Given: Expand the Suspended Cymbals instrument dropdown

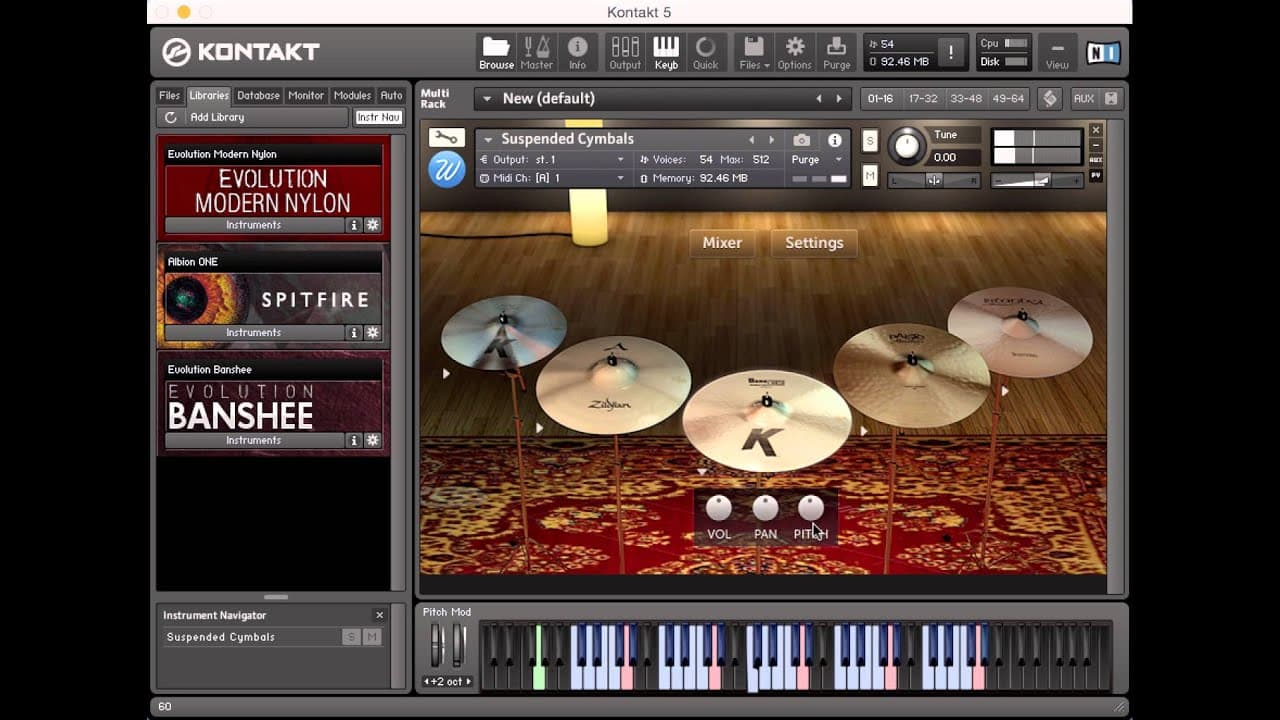Looking at the screenshot, I should click(x=488, y=139).
